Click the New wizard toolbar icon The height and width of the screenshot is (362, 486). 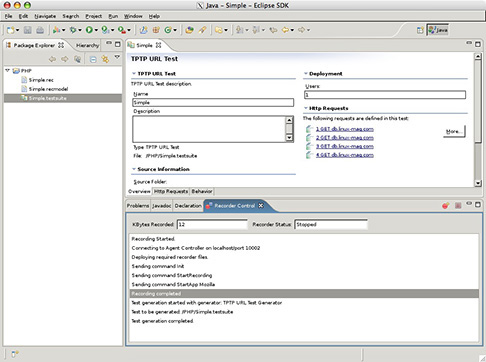click(x=11, y=30)
